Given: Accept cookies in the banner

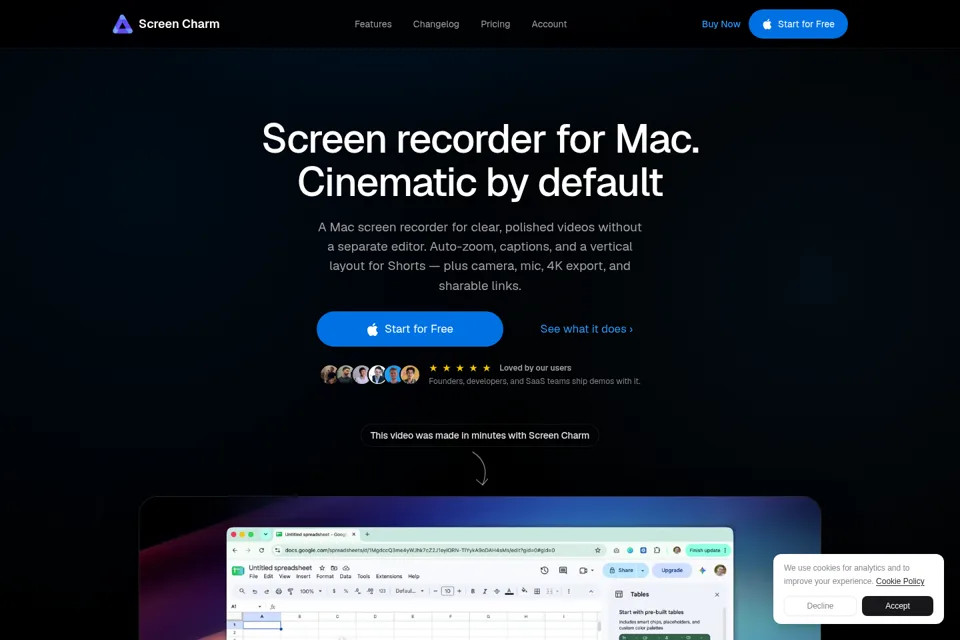Looking at the screenshot, I should [x=897, y=606].
